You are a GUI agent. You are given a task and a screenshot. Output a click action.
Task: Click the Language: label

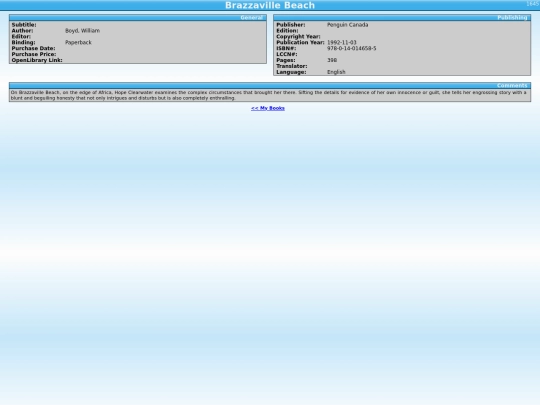click(x=291, y=72)
